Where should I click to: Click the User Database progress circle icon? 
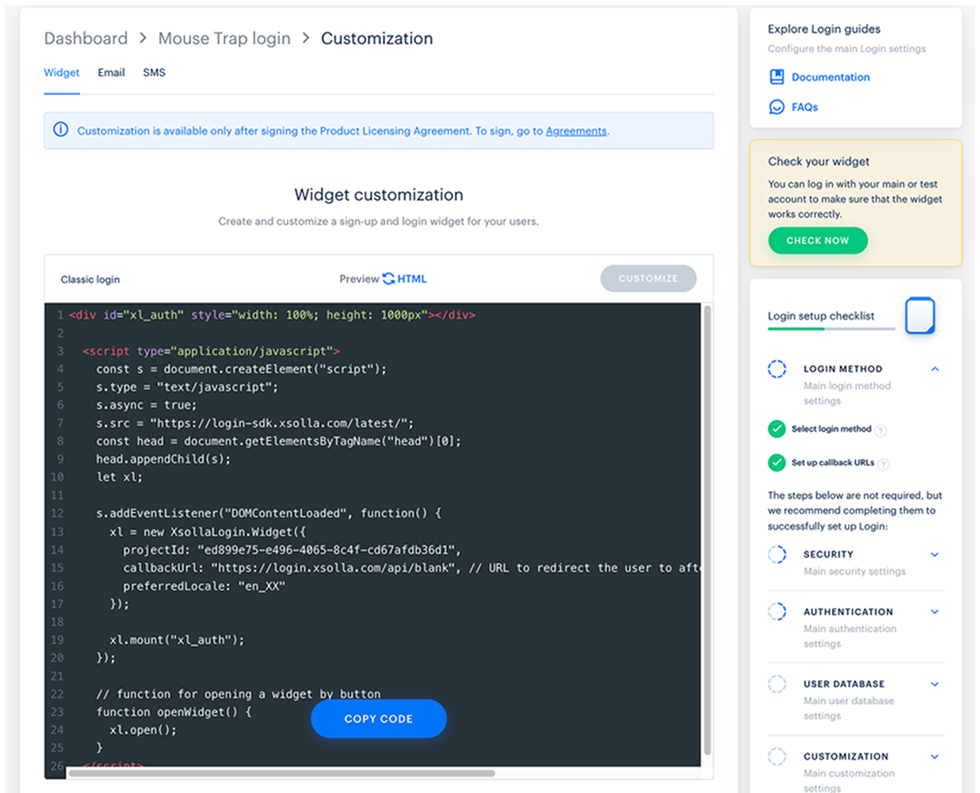tap(777, 684)
